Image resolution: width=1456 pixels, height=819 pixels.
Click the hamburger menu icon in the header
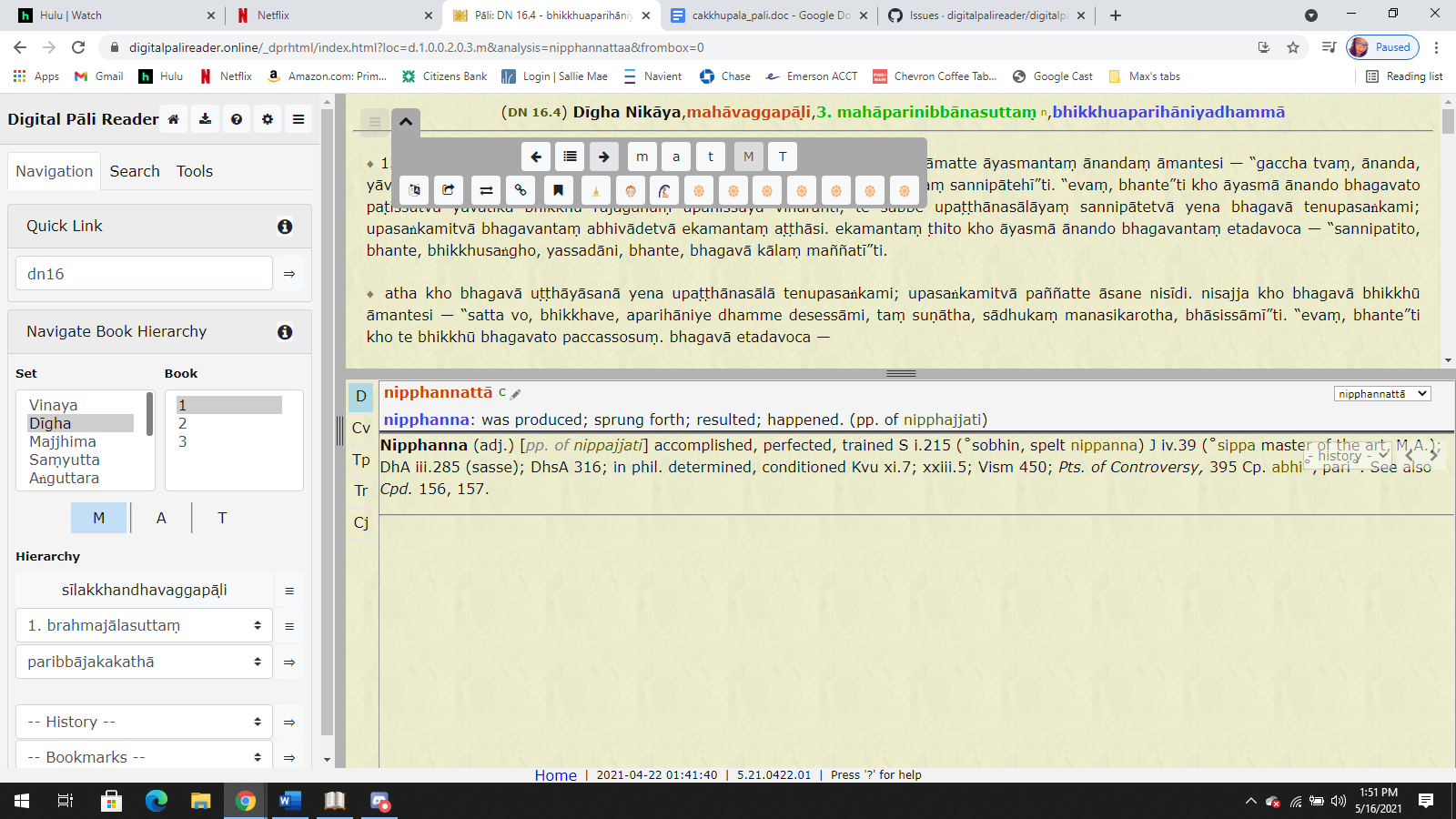(x=298, y=118)
